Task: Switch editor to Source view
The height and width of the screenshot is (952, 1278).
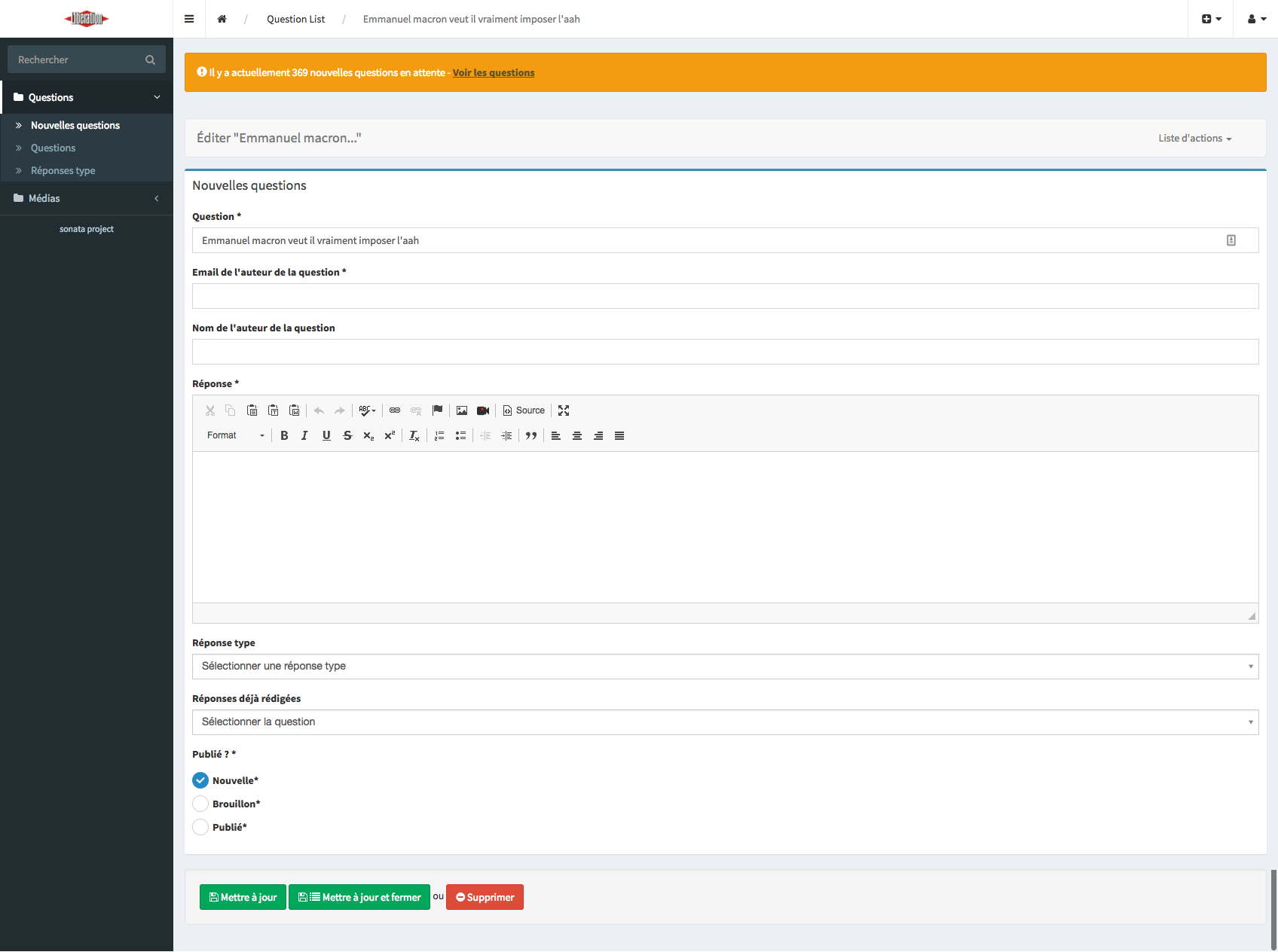Action: coord(524,410)
